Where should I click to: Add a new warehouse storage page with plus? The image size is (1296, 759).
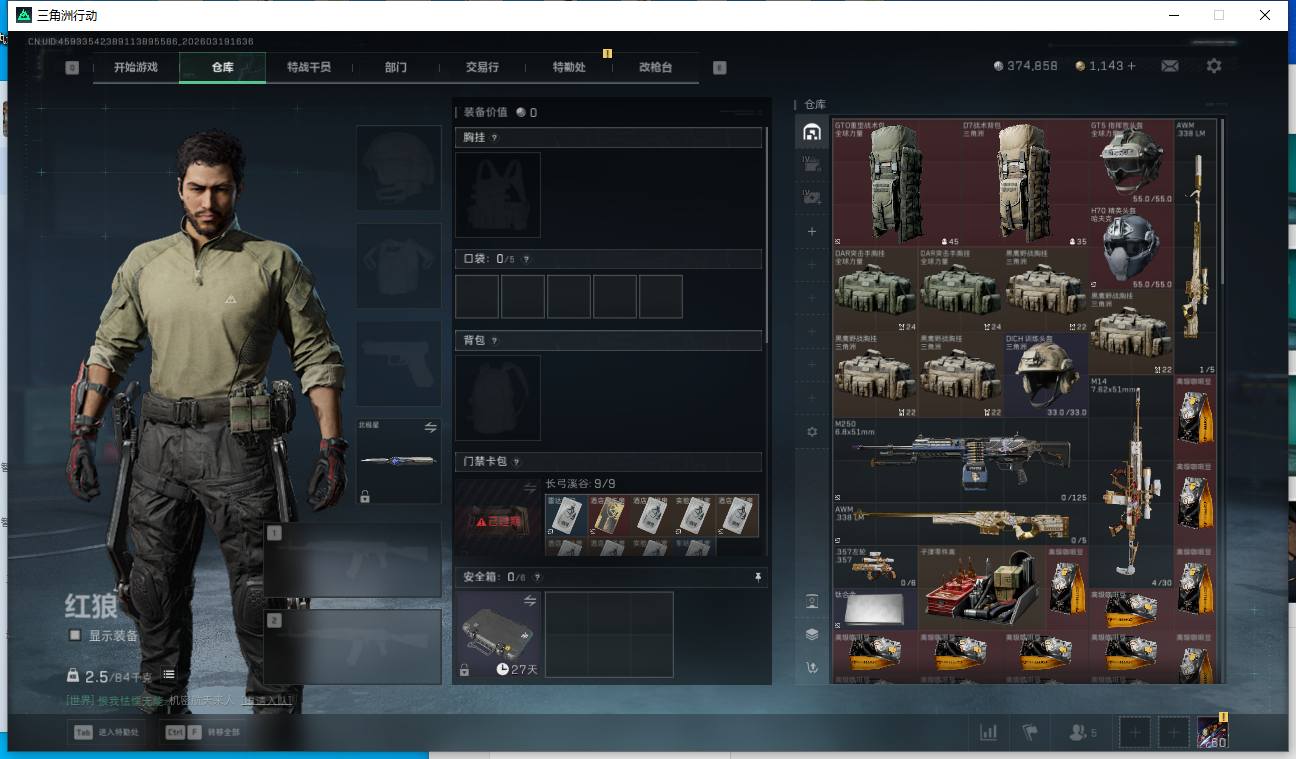[812, 231]
